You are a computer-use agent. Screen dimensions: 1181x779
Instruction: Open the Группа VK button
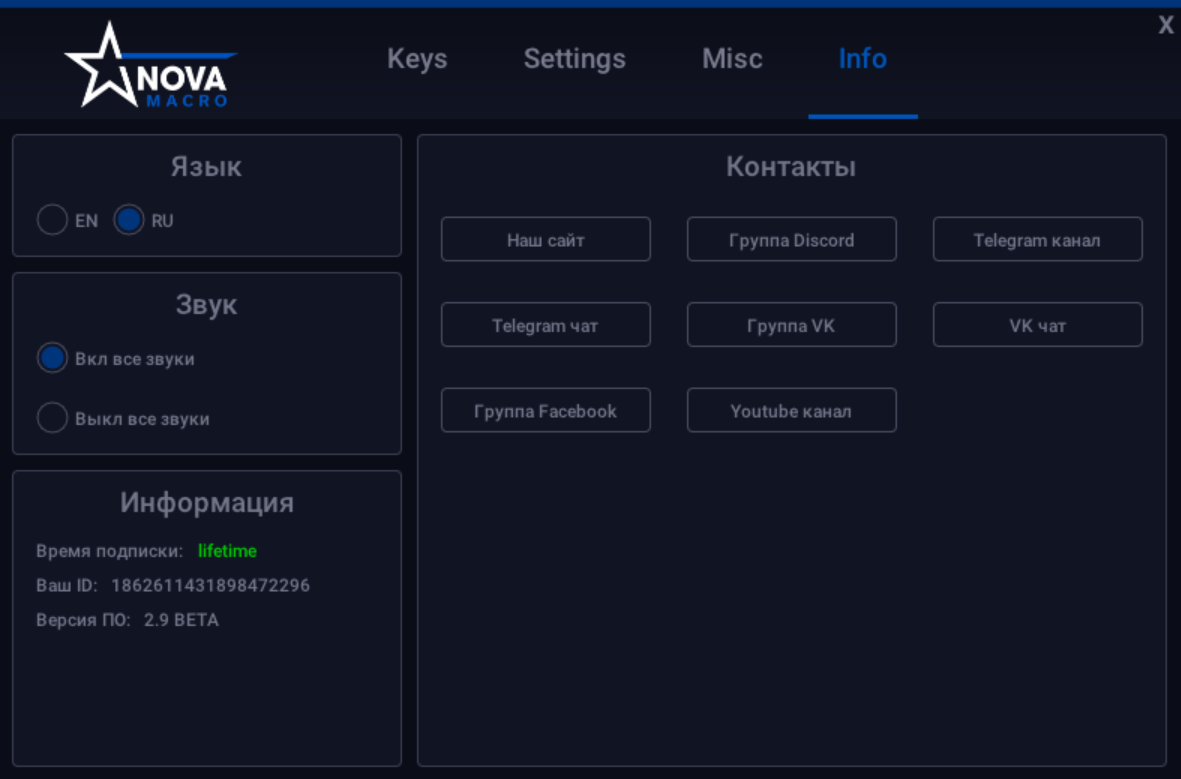pos(791,325)
